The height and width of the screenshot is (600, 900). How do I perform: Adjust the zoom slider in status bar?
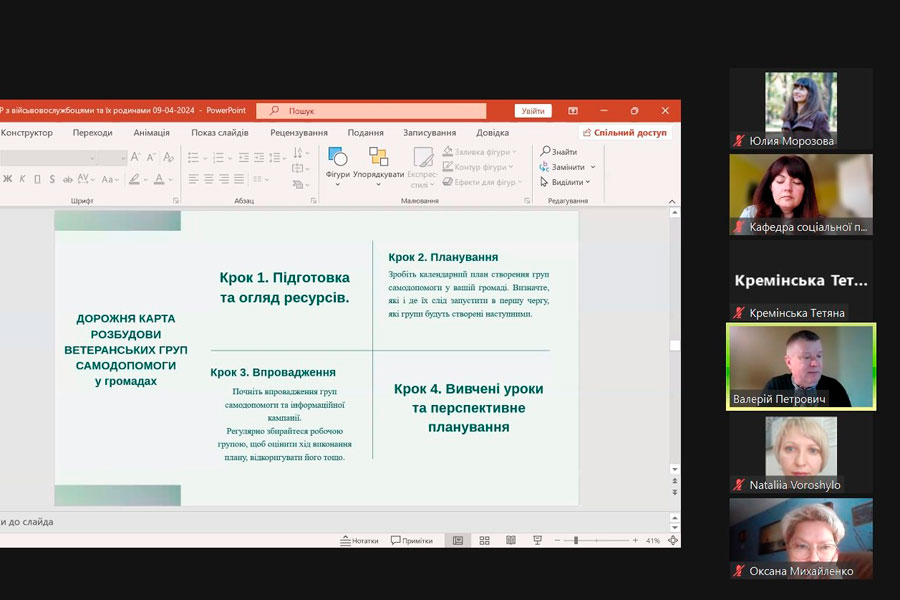tap(576, 540)
